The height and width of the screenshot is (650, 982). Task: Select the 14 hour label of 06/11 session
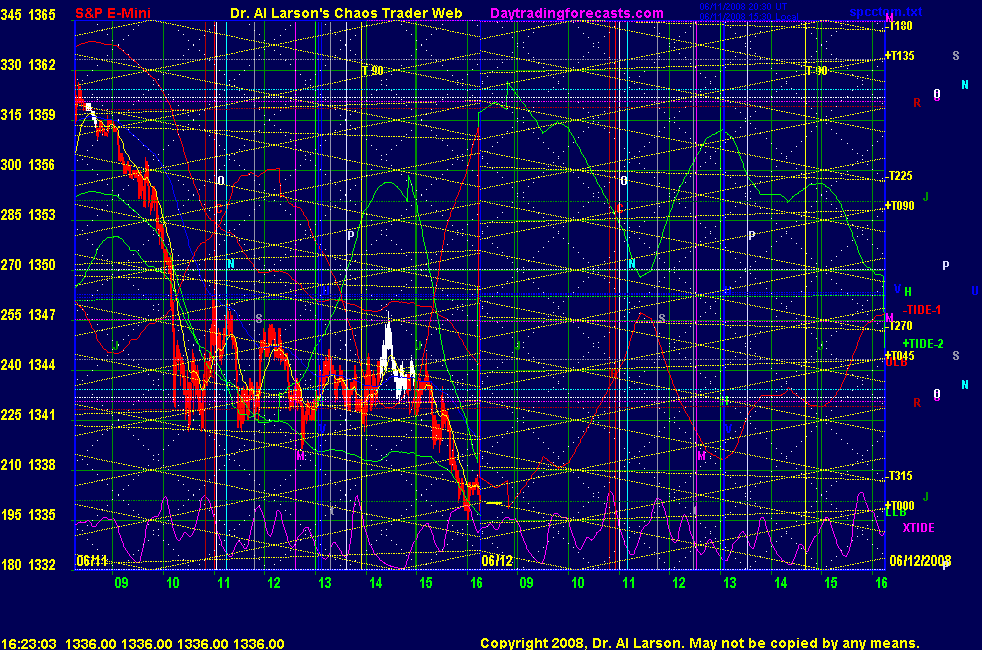[x=375, y=583]
